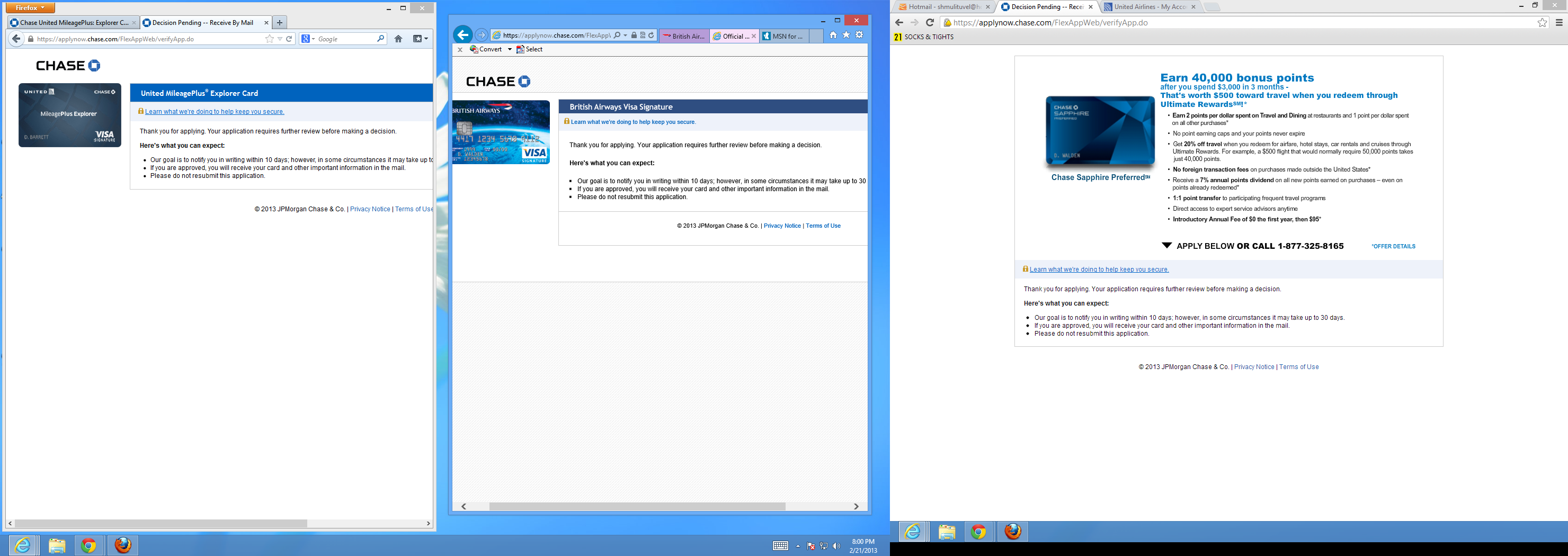Close the IE Convert toolbar
This screenshot has width=1568, height=556.
pos(460,50)
